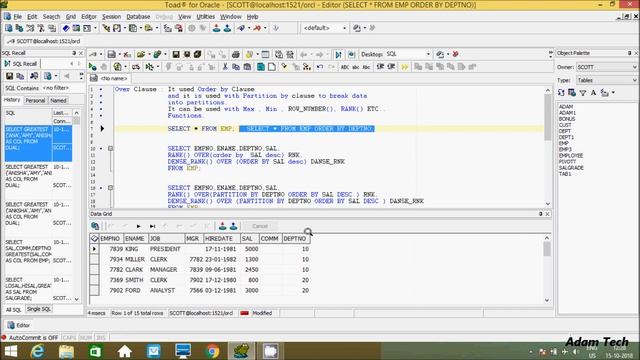Click the Execute statement run icon
This screenshot has width=640, height=360.
point(93,67)
